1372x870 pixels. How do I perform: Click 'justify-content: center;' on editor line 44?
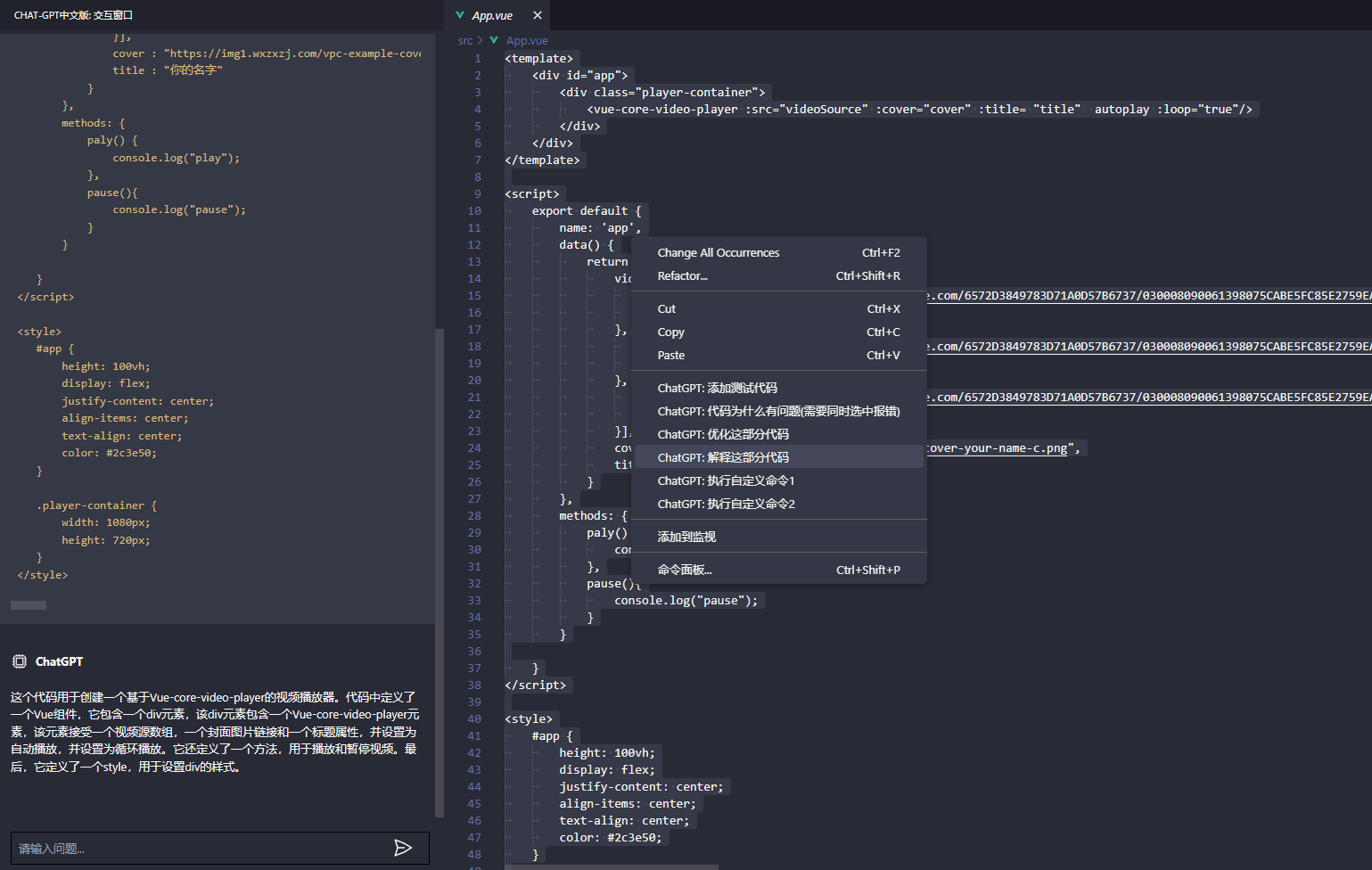point(642,786)
